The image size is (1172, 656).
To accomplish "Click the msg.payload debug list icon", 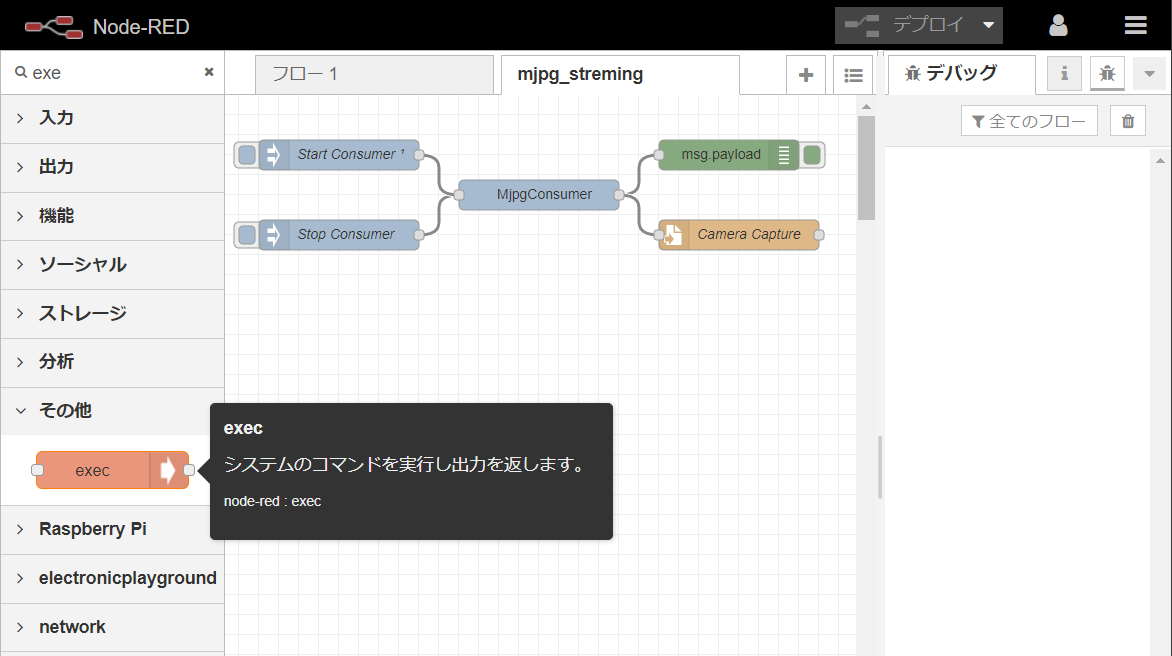I will (x=783, y=155).
